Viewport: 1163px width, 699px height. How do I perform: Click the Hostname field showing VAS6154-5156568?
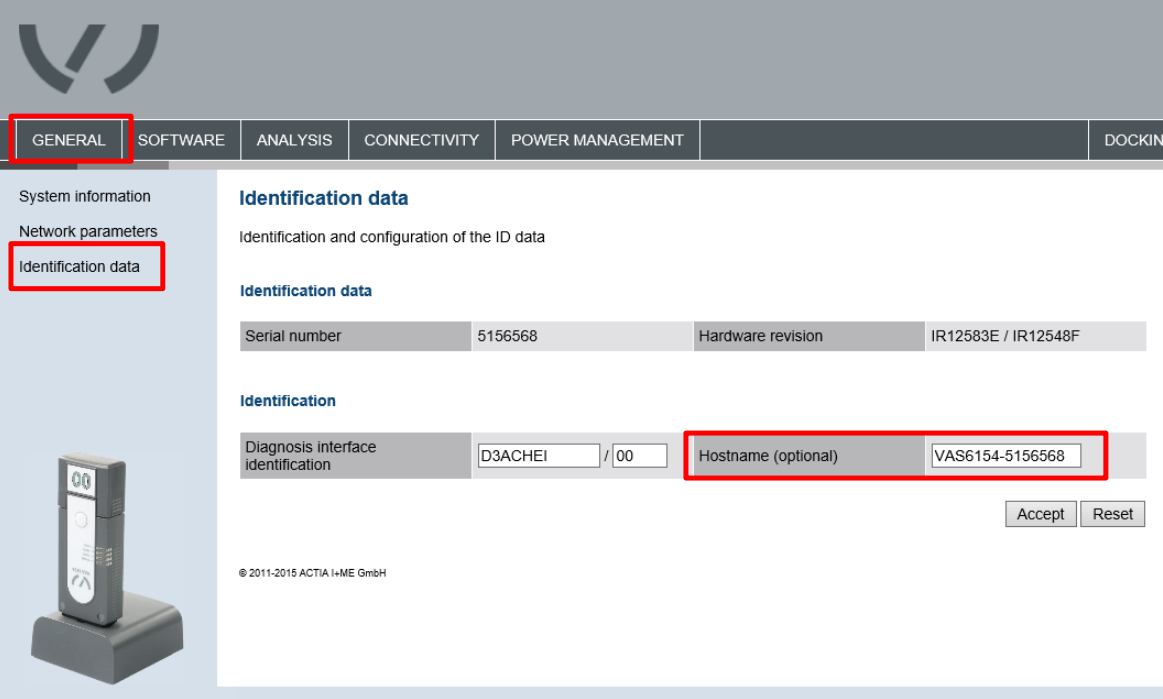(1006, 456)
